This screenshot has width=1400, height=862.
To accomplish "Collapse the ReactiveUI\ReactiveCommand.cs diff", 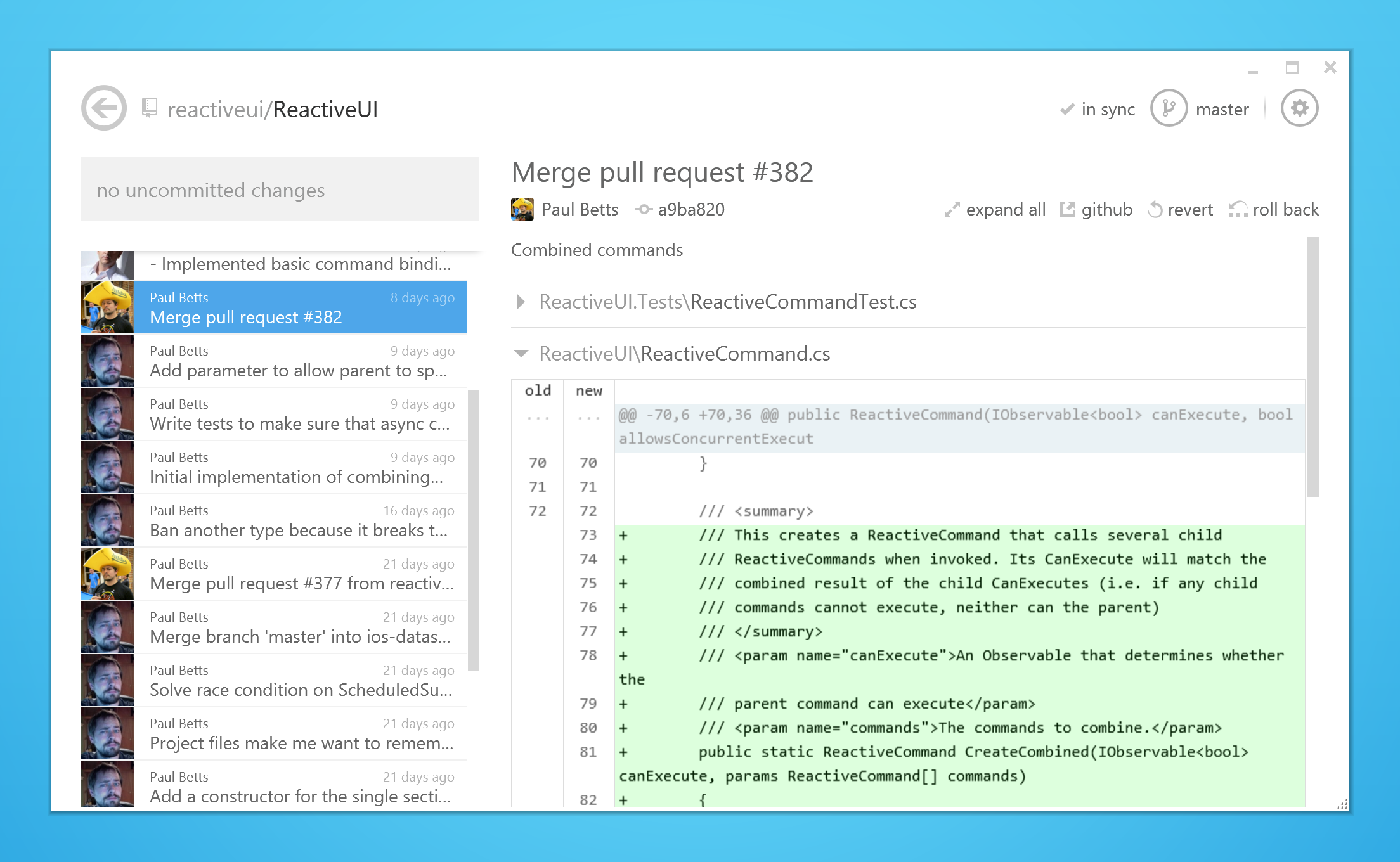I will click(521, 354).
